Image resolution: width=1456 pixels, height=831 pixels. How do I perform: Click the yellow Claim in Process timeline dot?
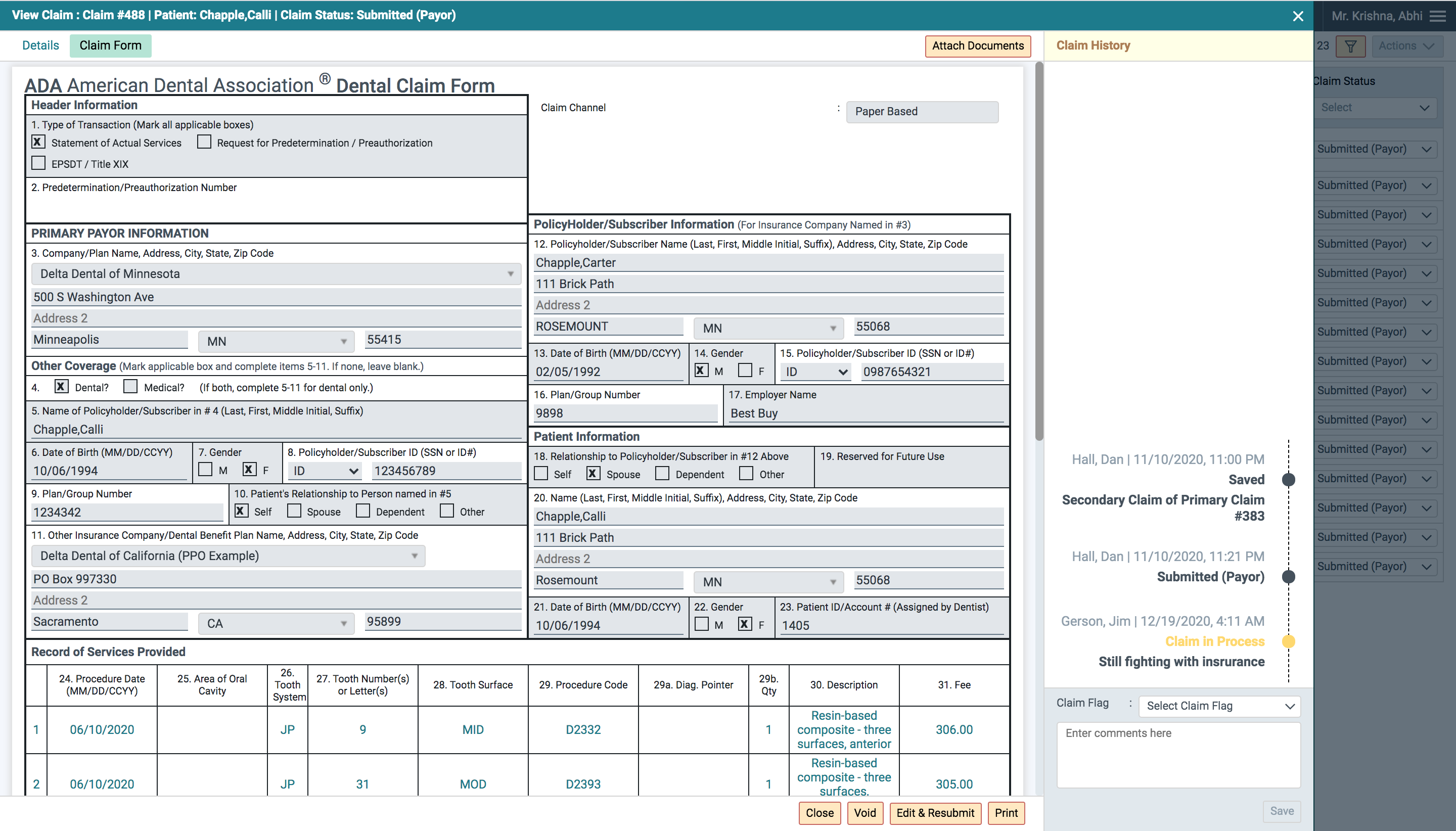pos(1288,641)
